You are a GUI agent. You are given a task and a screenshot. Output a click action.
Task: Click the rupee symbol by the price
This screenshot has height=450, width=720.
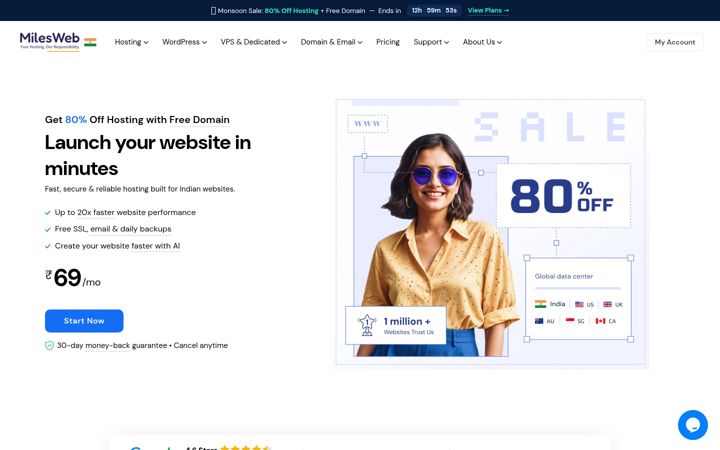pyautogui.click(x=49, y=274)
